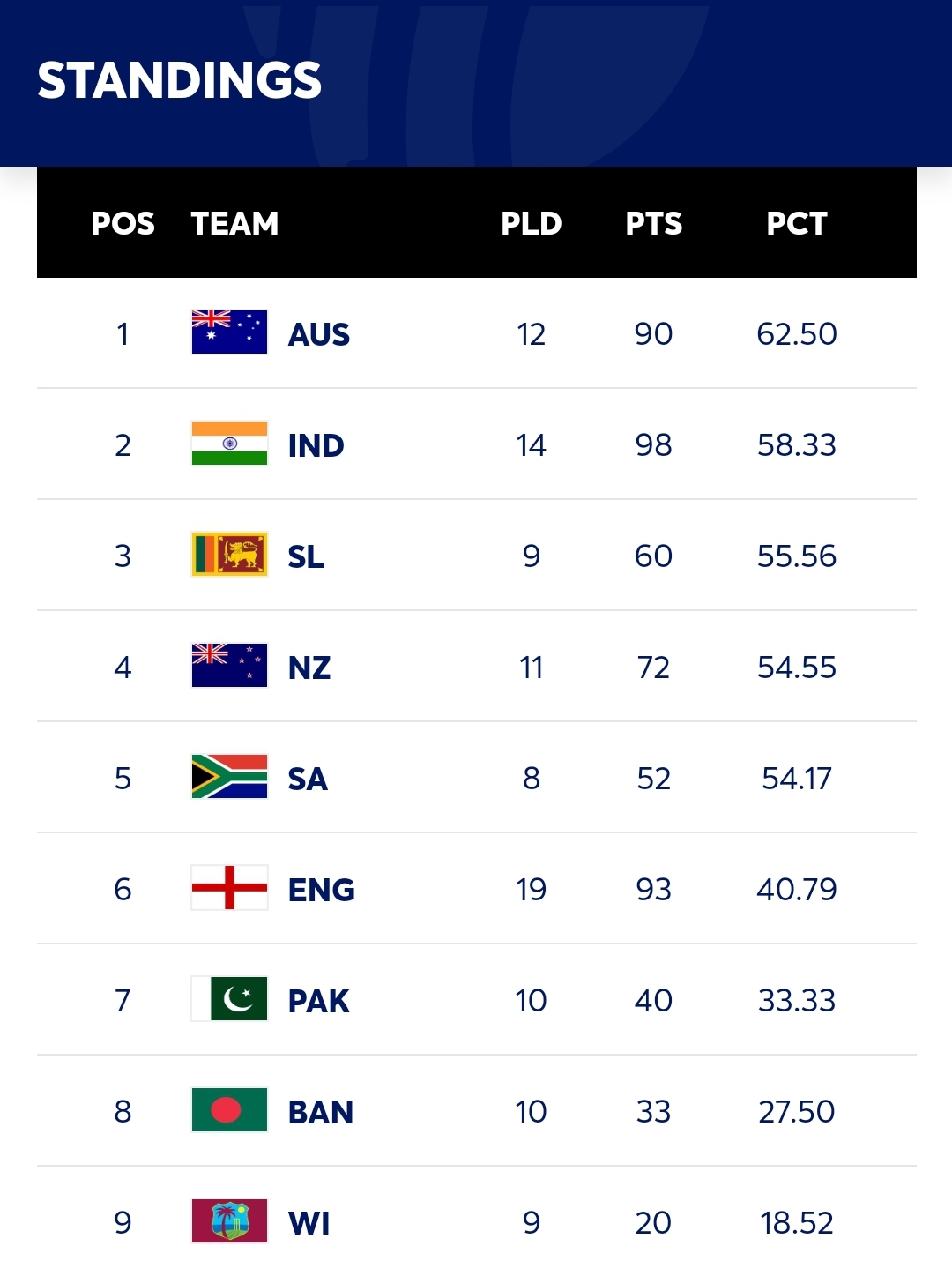
Task: Open the AUS team name link
Action: click(319, 335)
